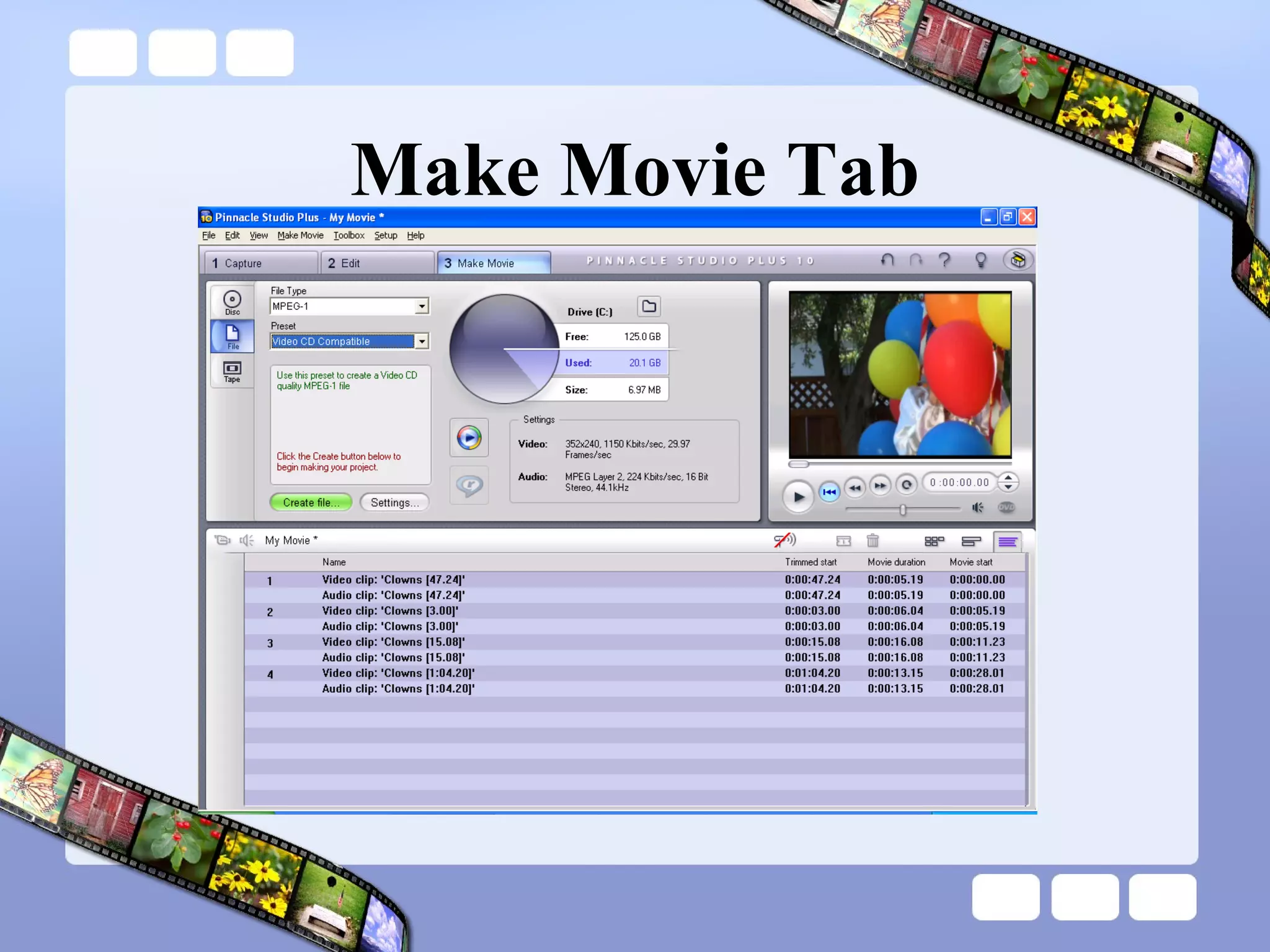Toggle the DVD preview button

1006,508
